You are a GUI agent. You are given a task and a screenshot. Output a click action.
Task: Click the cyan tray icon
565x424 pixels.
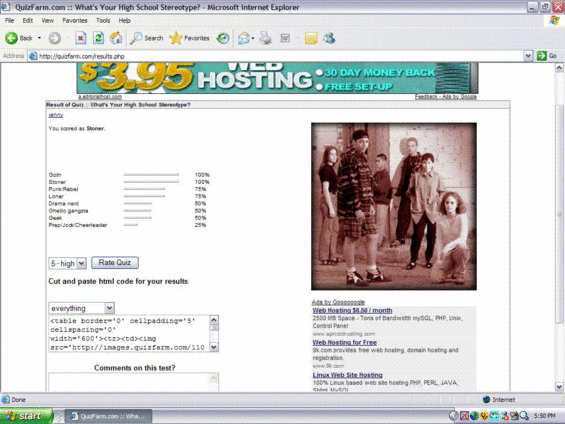pyautogui.click(x=494, y=416)
